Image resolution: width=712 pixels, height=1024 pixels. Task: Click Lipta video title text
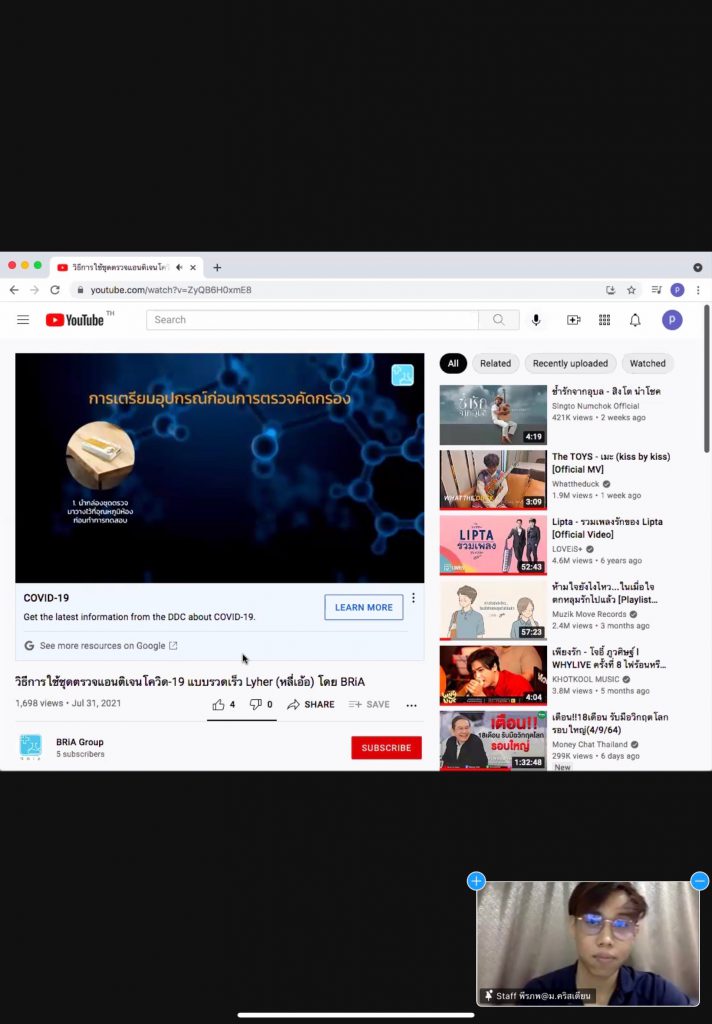[x=607, y=528]
